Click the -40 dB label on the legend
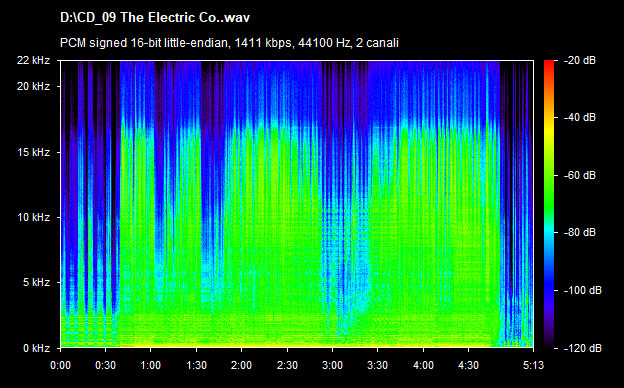 point(579,117)
